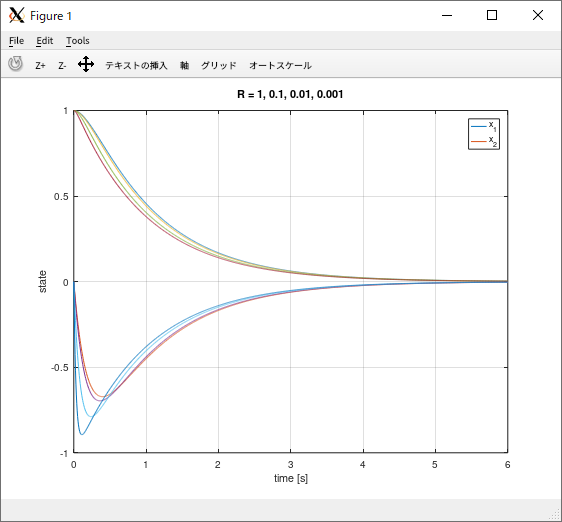
Task: Toggle the グリッド grid button
Action: pos(219,65)
